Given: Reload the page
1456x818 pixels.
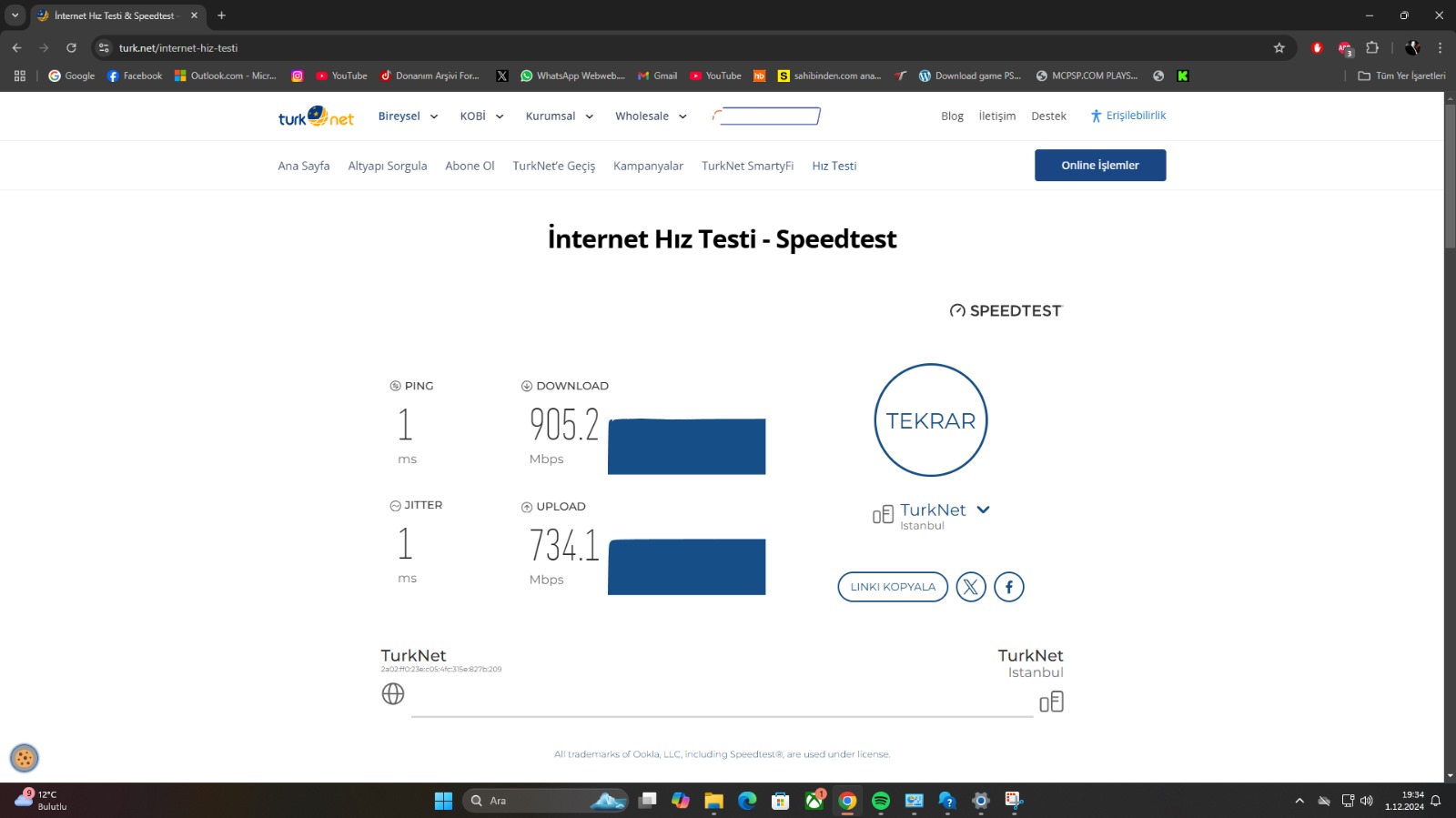Looking at the screenshot, I should (x=71, y=48).
